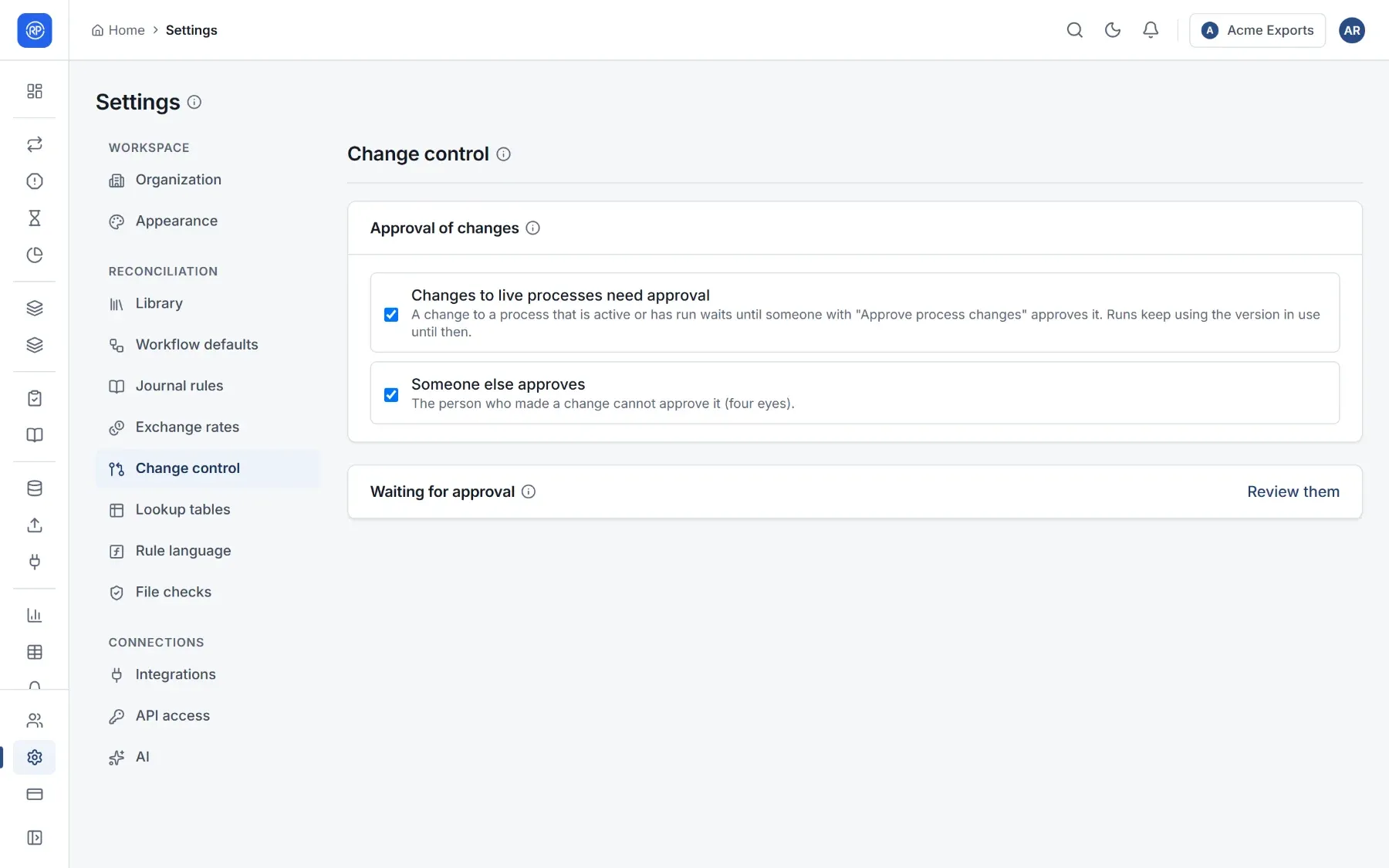Open the dashboard grid icon in the sidebar

pyautogui.click(x=34, y=91)
